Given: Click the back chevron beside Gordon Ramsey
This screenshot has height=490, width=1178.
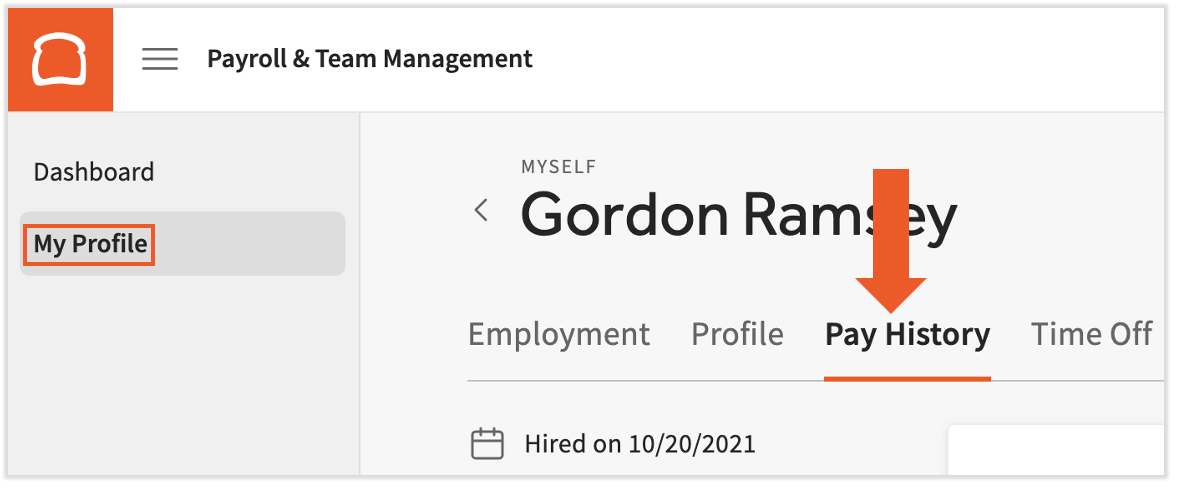Looking at the screenshot, I should pos(482,210).
